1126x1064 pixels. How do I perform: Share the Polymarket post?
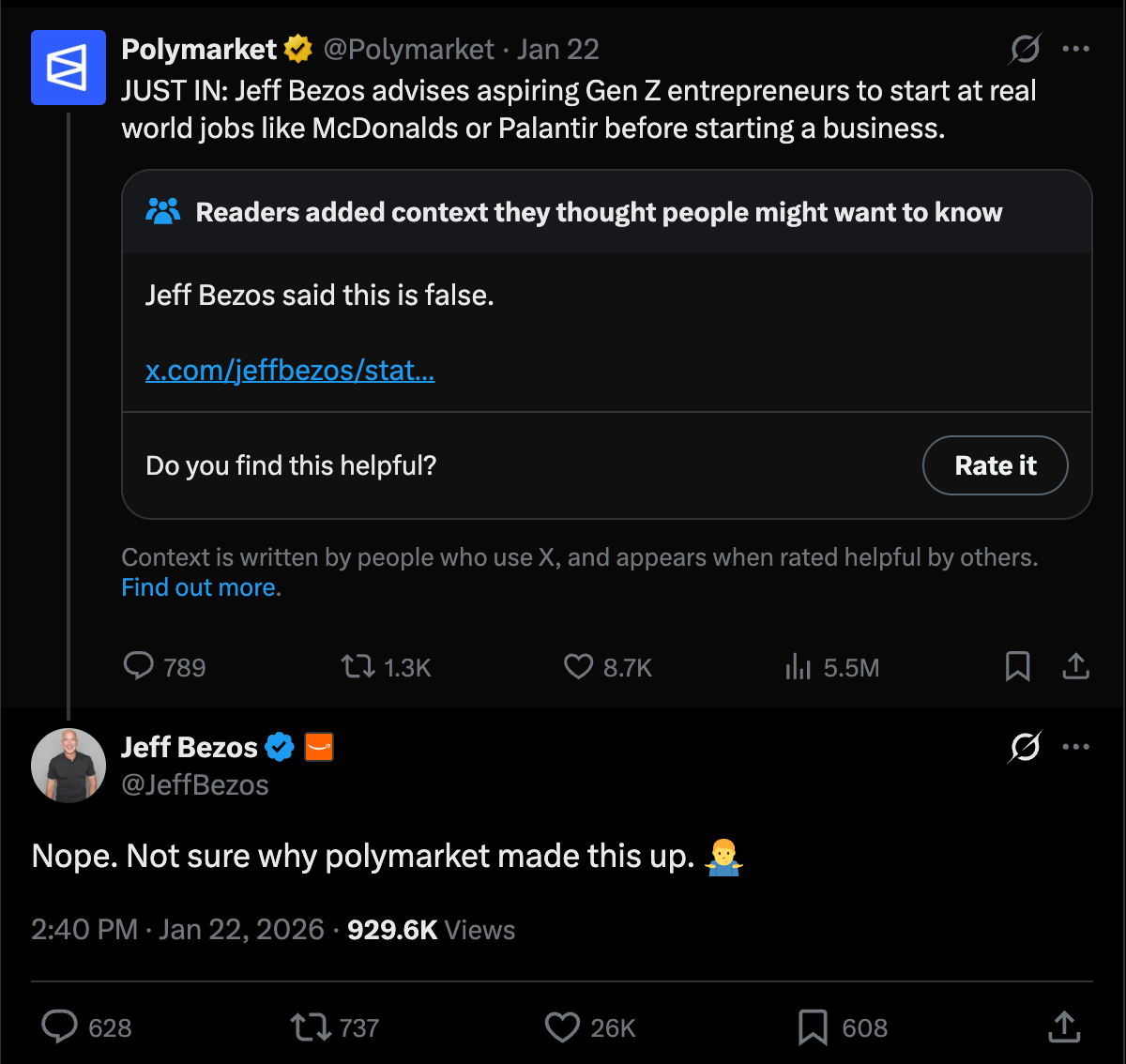(x=1075, y=666)
